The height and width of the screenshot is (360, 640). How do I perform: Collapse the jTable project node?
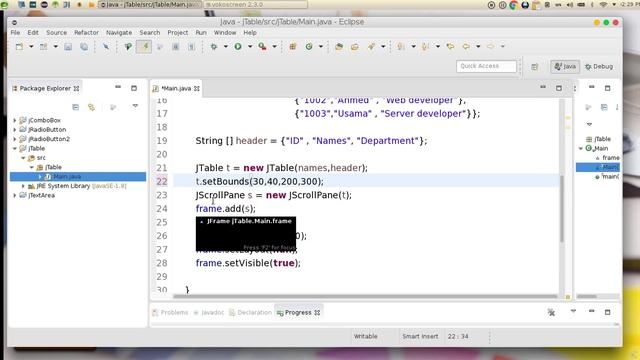tap(15, 149)
